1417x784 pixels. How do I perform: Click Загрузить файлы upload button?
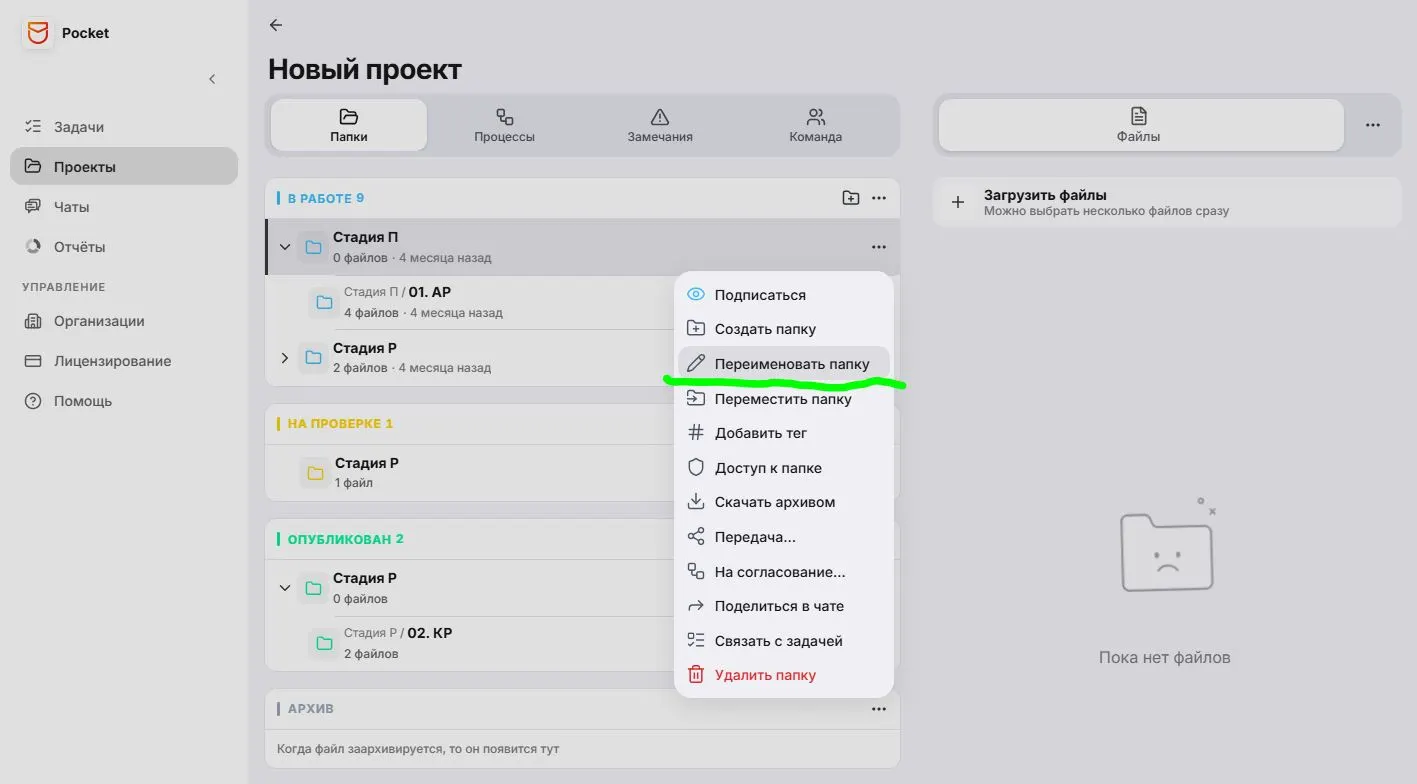coord(1167,202)
